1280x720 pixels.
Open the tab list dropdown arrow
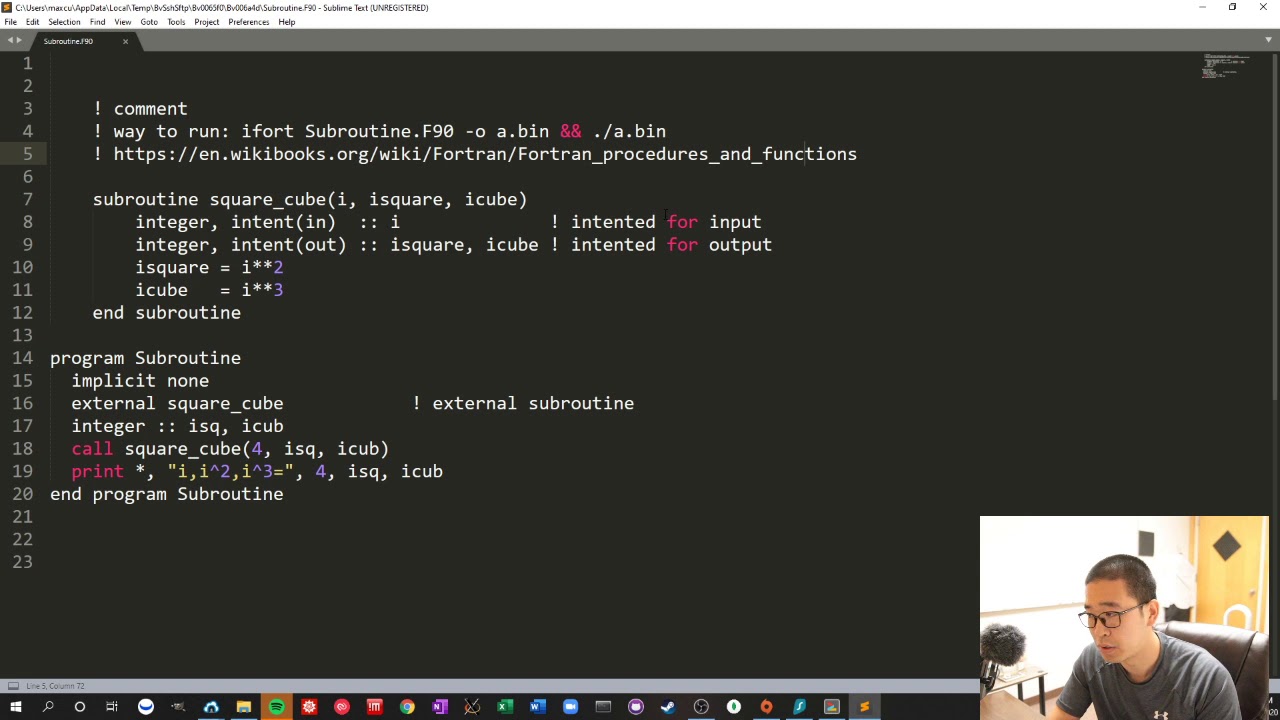tap(1269, 41)
